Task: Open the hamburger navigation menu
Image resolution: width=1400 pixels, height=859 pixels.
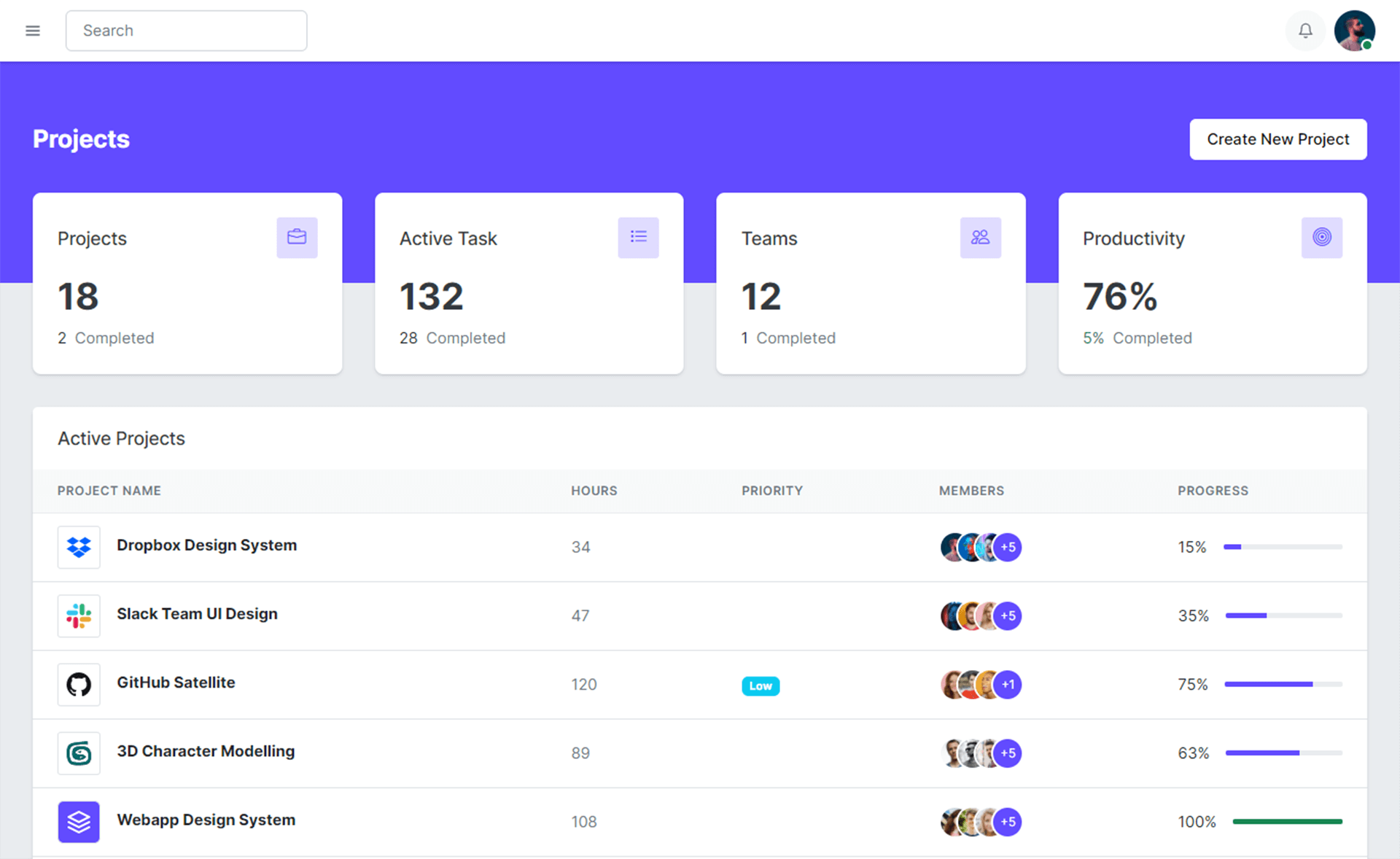Action: (33, 31)
